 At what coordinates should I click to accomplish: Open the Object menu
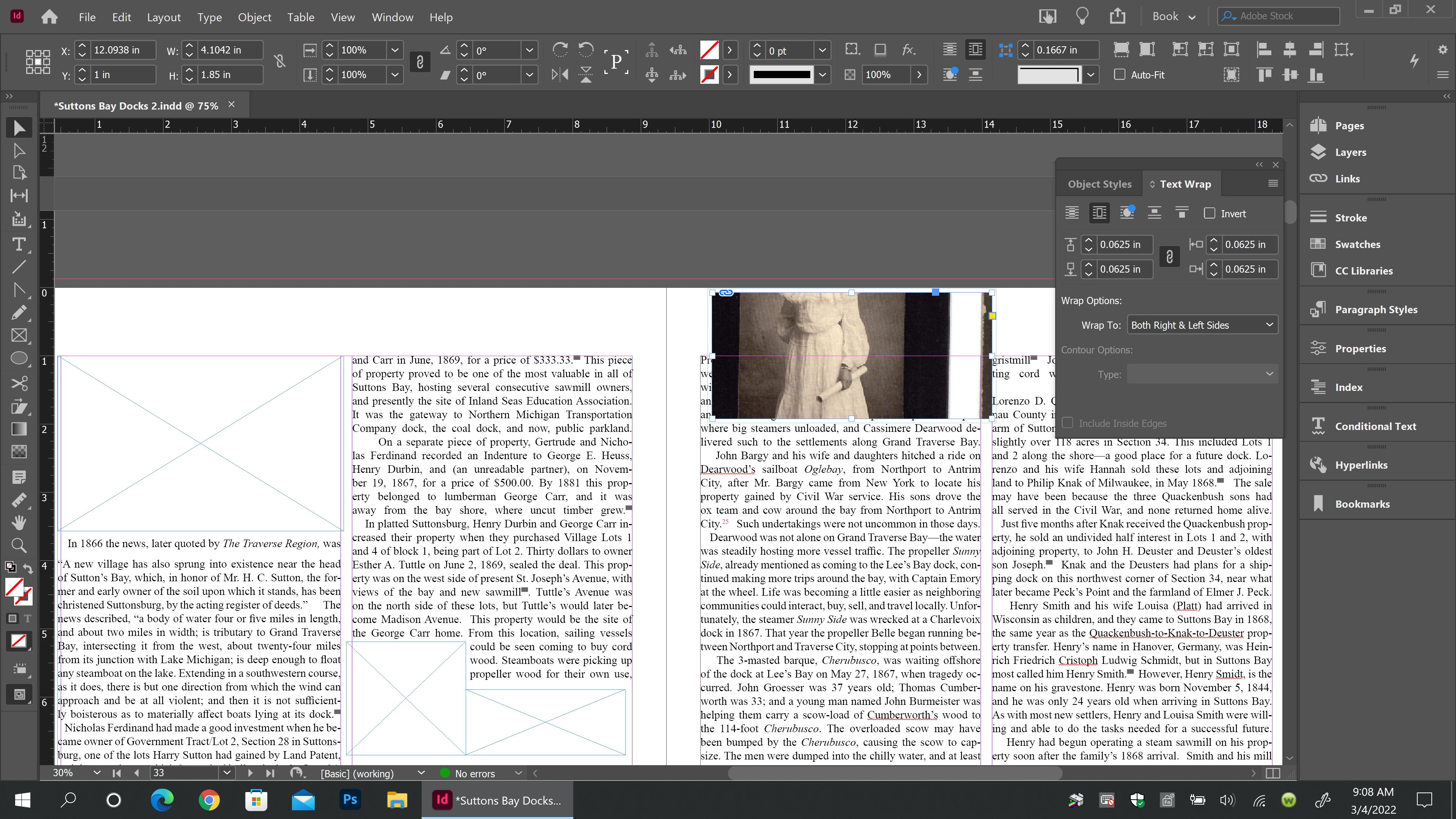(254, 17)
